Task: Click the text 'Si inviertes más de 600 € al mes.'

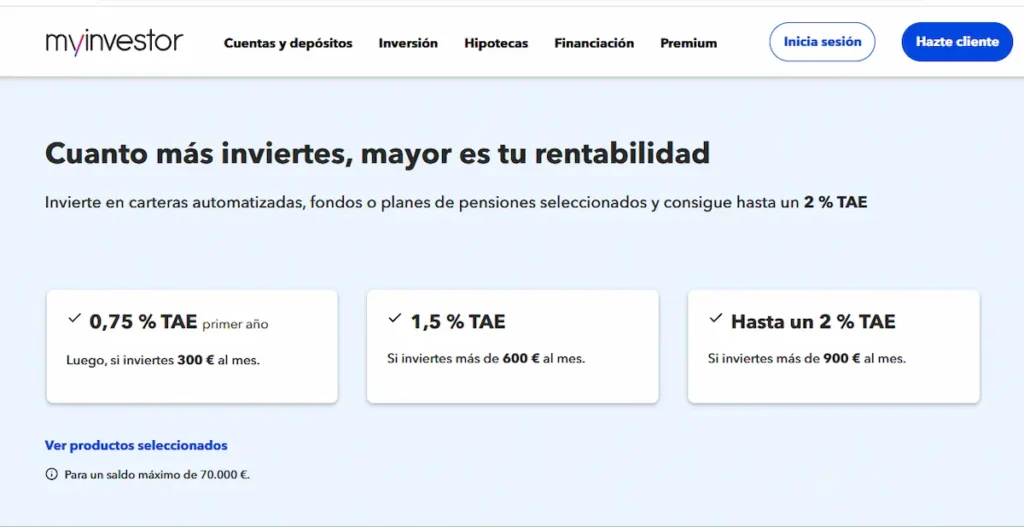Action: [486, 359]
